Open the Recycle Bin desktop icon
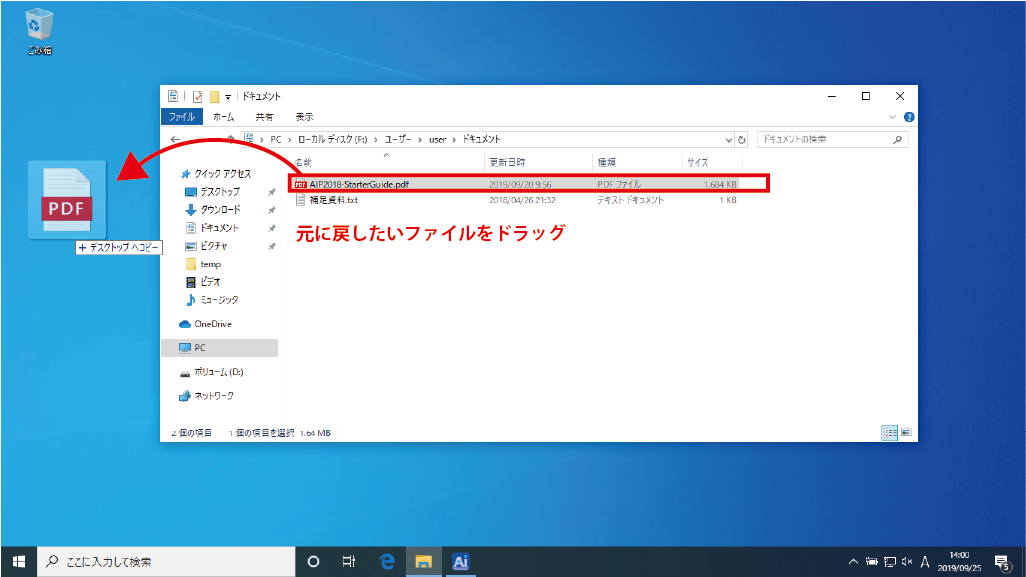This screenshot has width=1026, height=577. pyautogui.click(x=40, y=28)
